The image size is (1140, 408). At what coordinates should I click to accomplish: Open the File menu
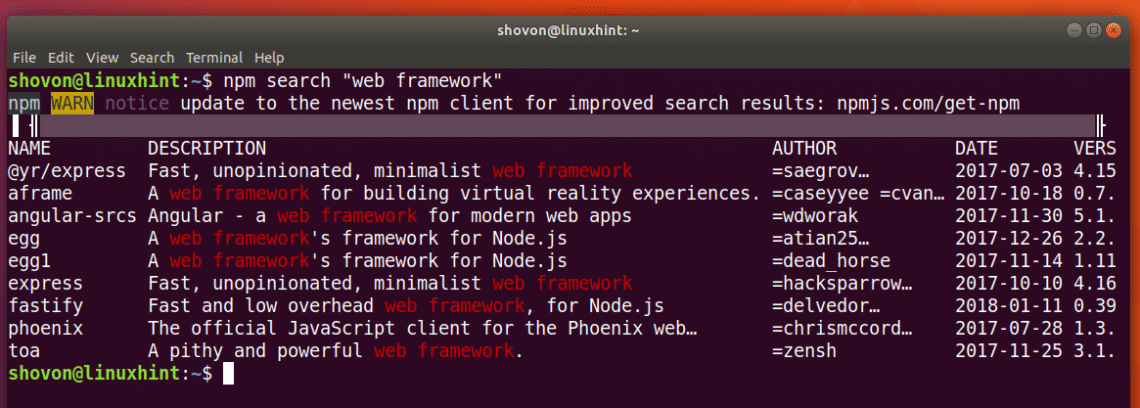(25, 58)
